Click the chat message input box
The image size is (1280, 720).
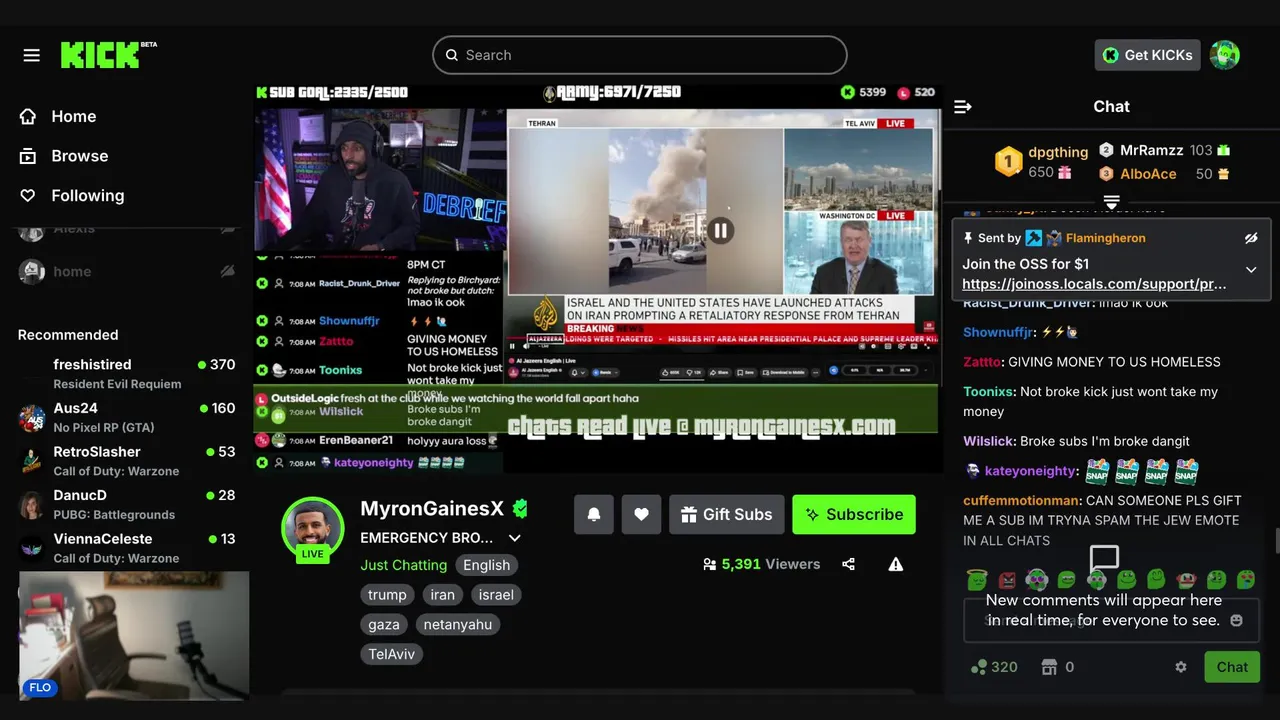(x=1111, y=620)
